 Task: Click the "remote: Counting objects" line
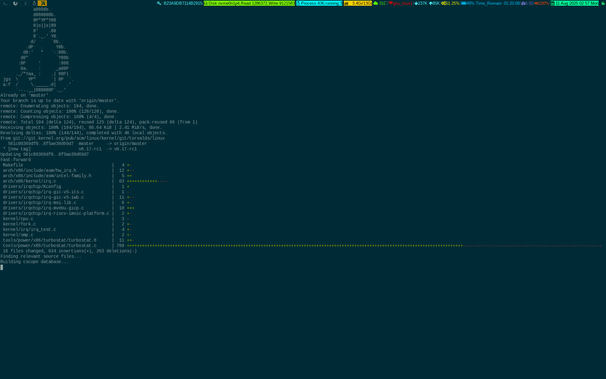pos(60,111)
